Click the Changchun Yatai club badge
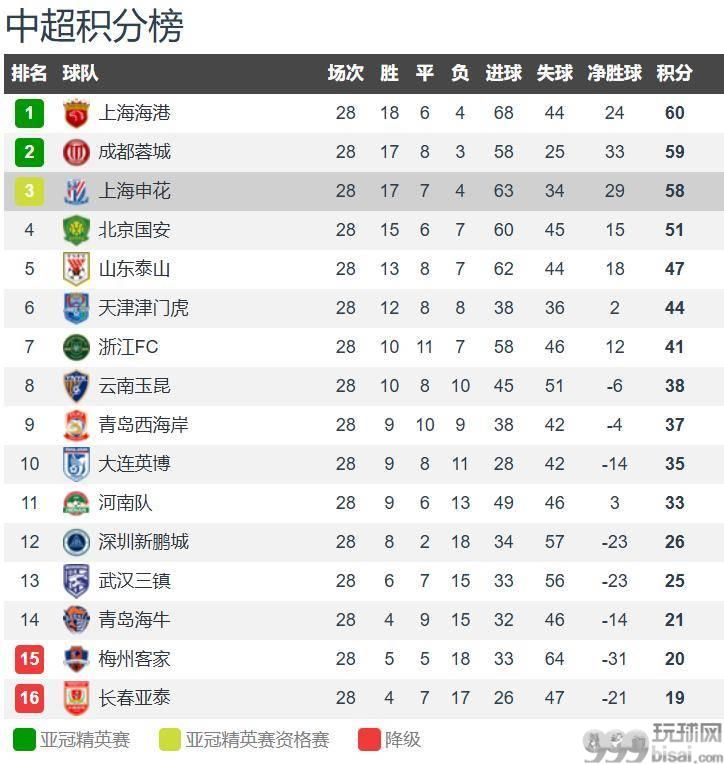724x764 pixels. point(76,697)
